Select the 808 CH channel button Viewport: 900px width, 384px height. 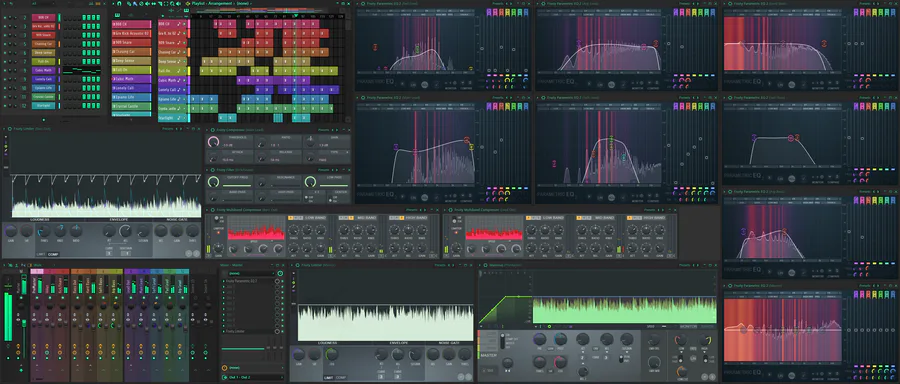[43, 17]
